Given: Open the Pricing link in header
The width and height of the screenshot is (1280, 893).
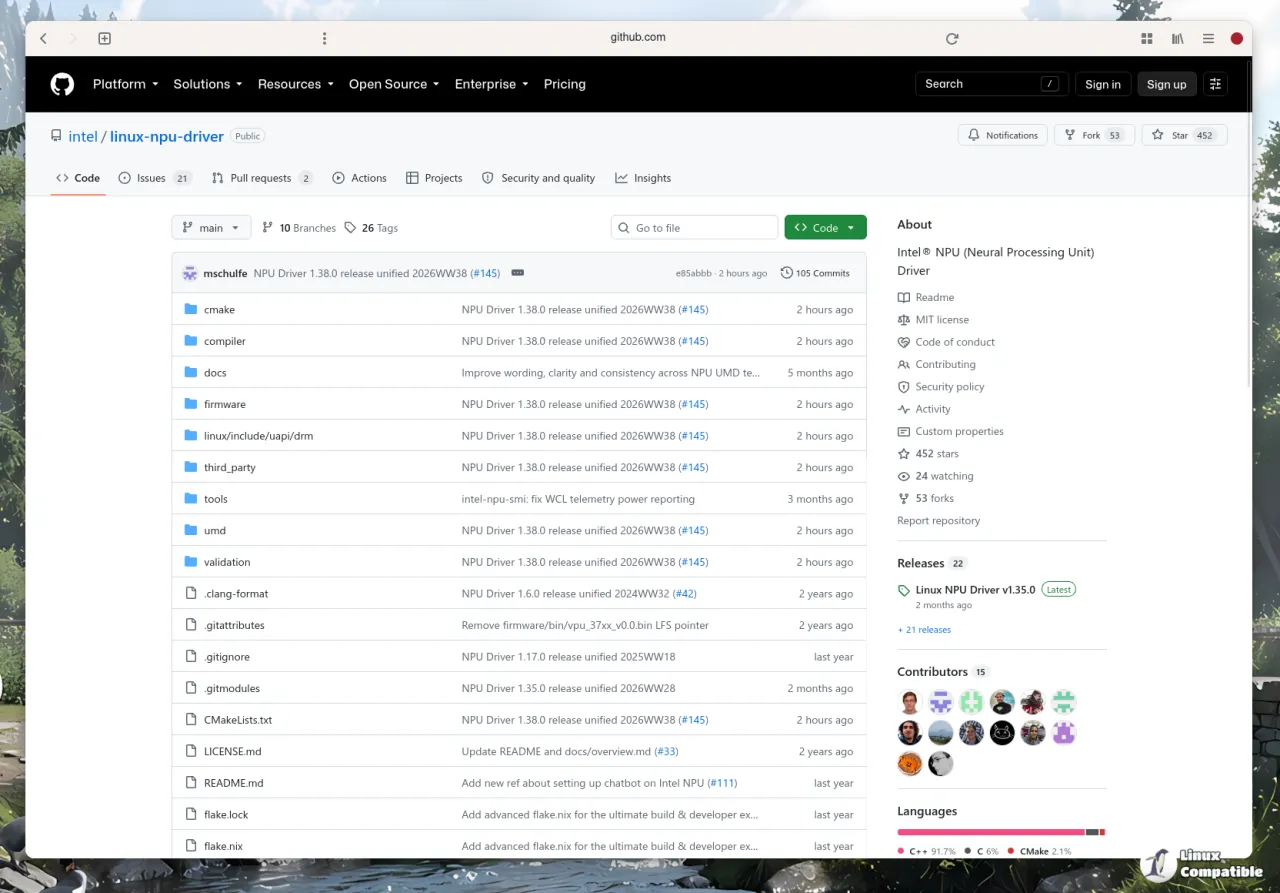Looking at the screenshot, I should (x=565, y=84).
